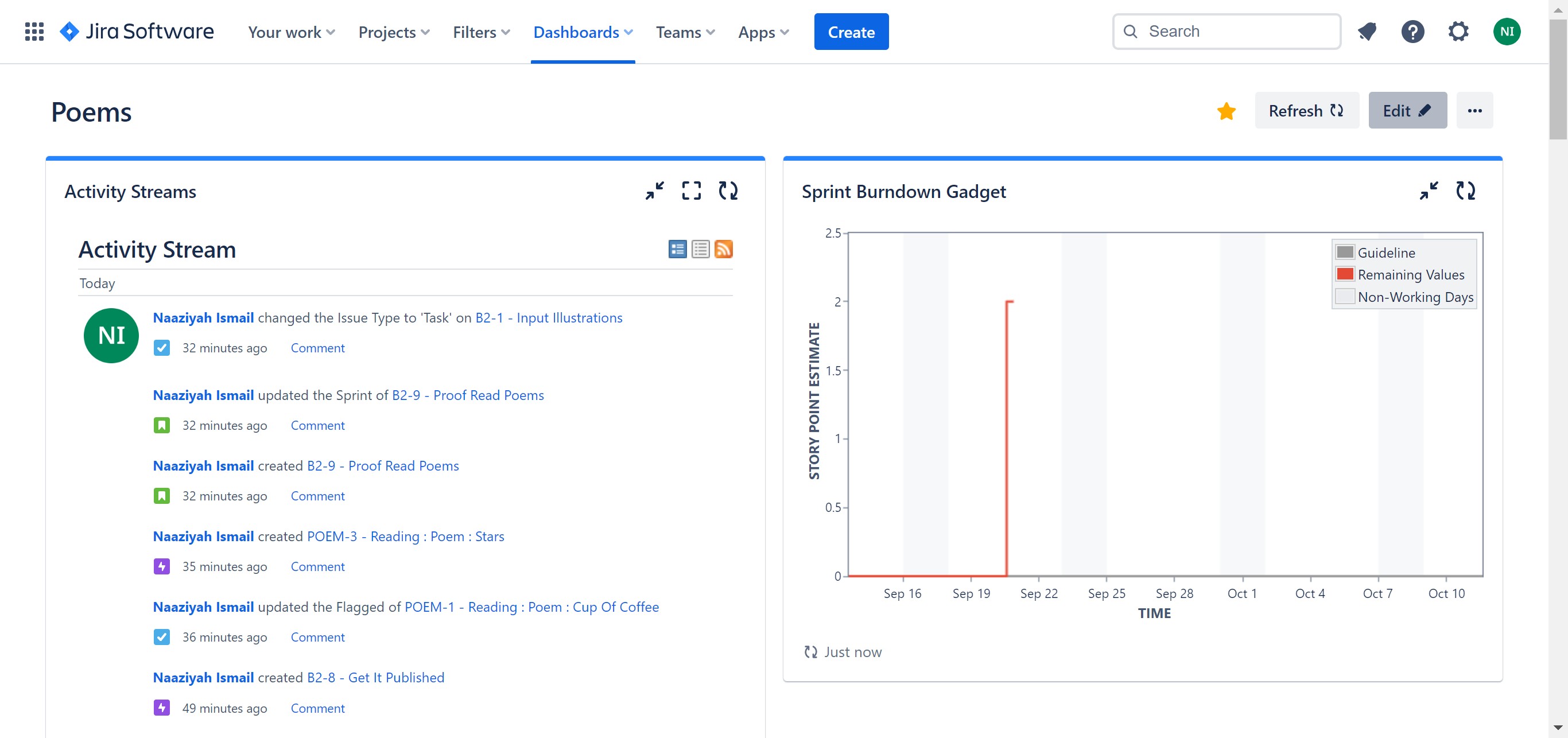Minimize the Sprint Burndown Gadget
This screenshot has width=1568, height=738.
1429,191
